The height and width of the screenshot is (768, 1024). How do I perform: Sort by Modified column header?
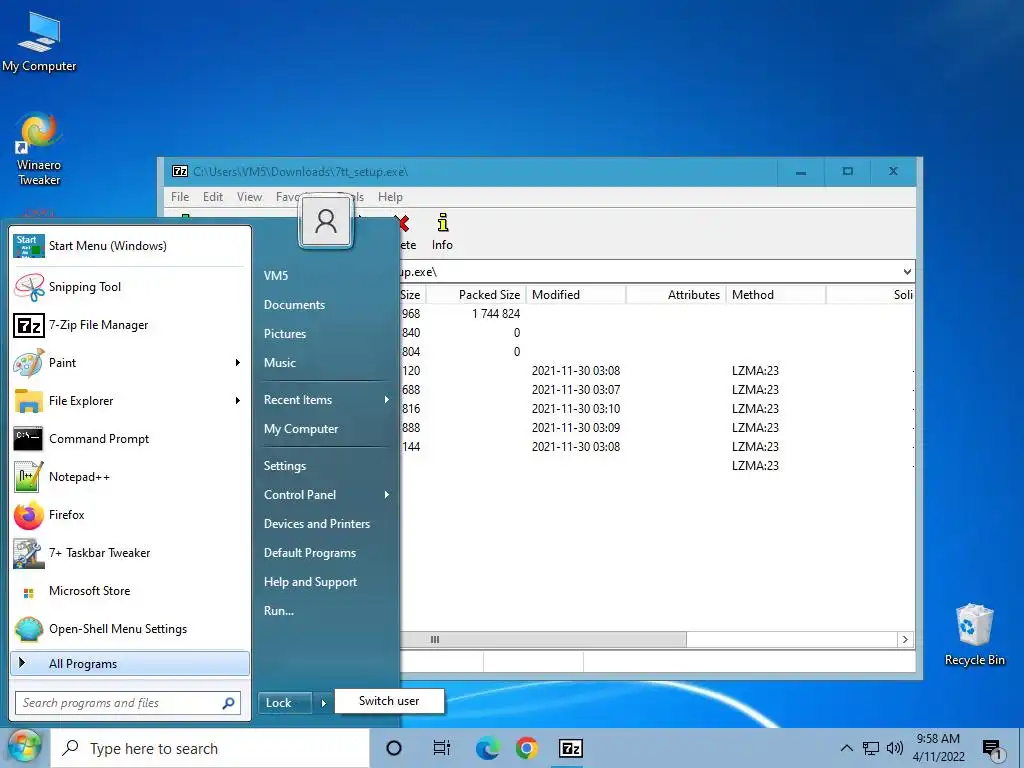576,295
